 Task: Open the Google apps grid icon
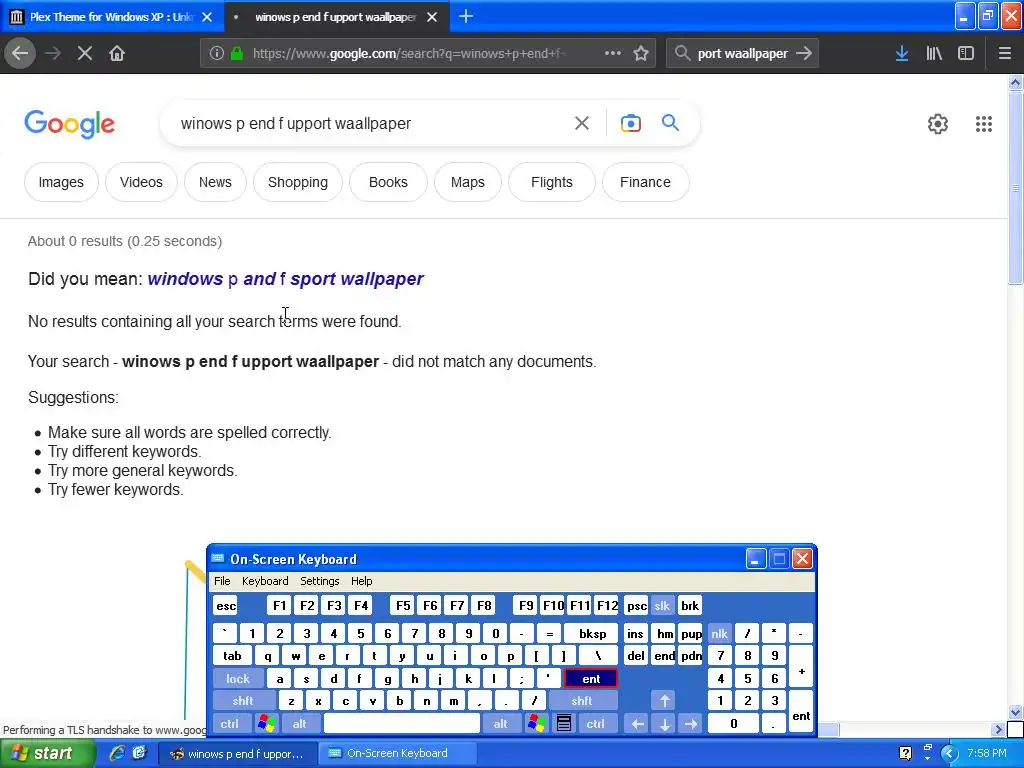click(984, 123)
